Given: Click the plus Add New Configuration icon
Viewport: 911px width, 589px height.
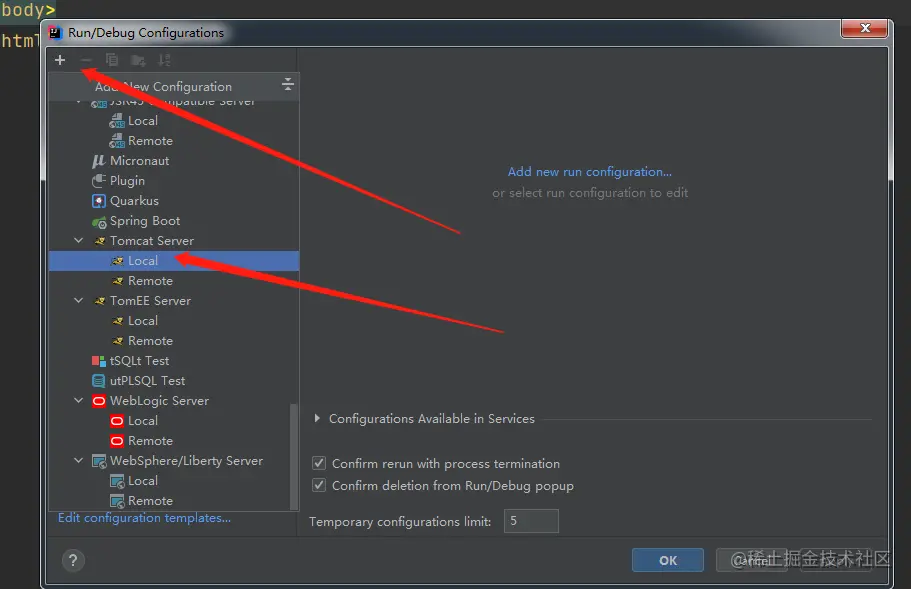Looking at the screenshot, I should (60, 60).
